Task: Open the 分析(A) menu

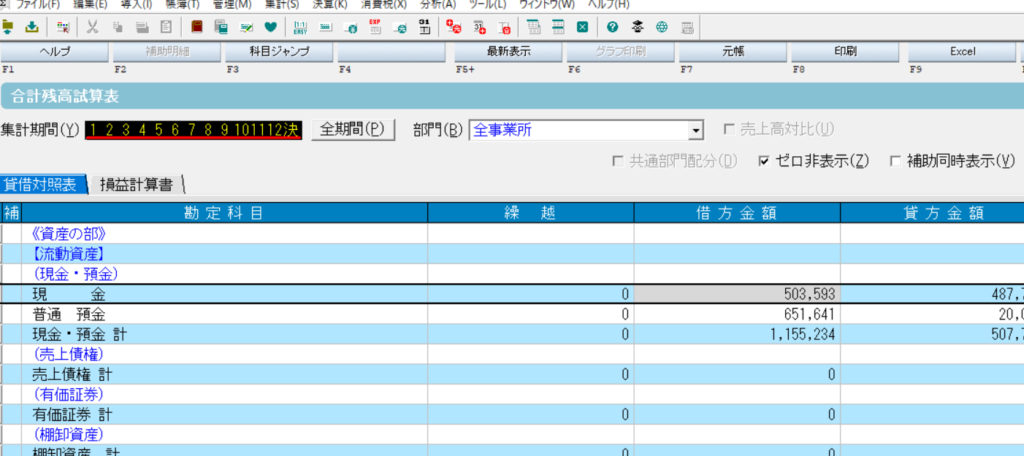Action: (436, 4)
